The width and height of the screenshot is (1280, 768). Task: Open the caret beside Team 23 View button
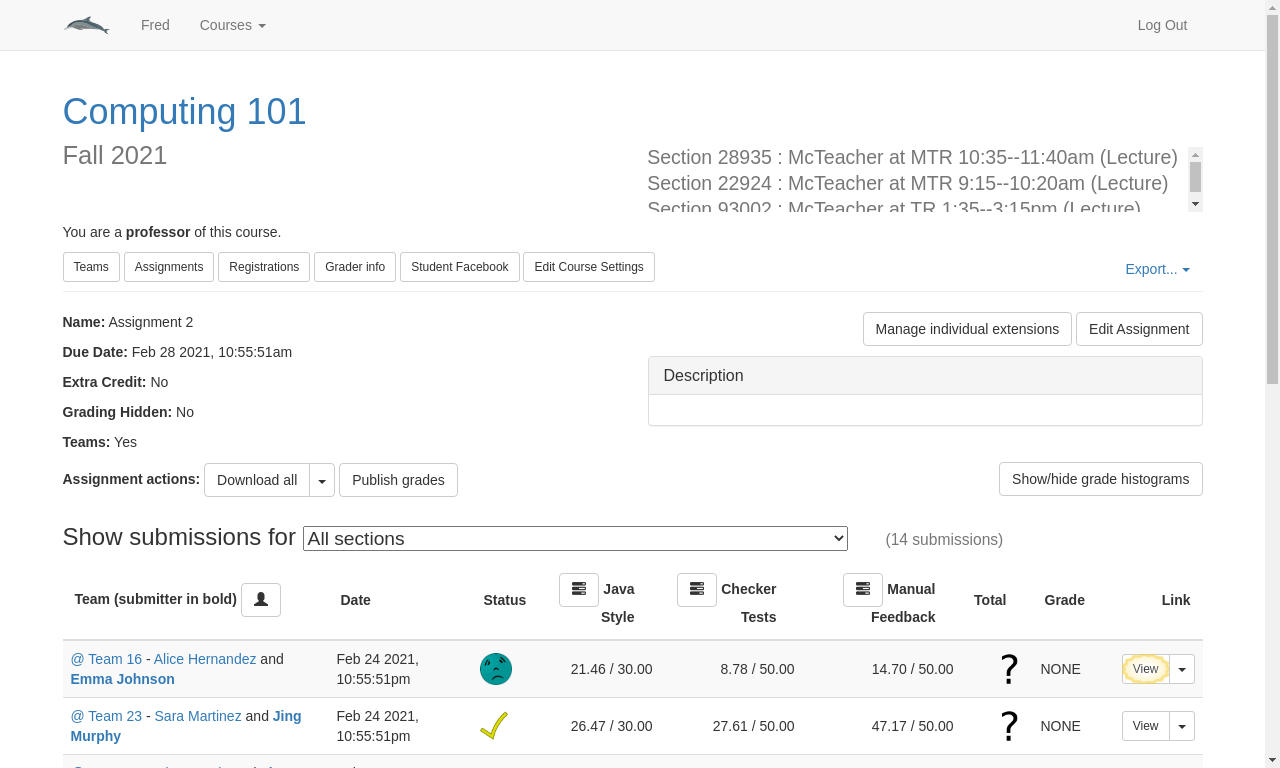point(1182,726)
